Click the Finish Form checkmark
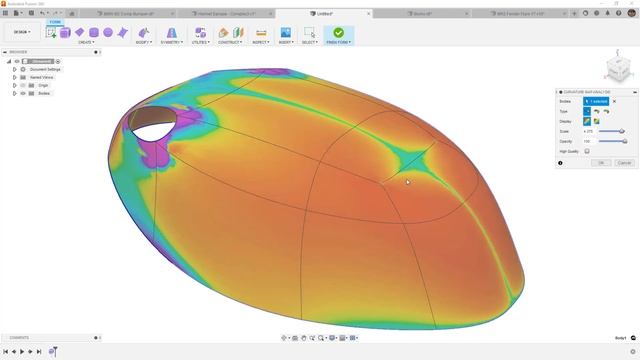 (338, 32)
